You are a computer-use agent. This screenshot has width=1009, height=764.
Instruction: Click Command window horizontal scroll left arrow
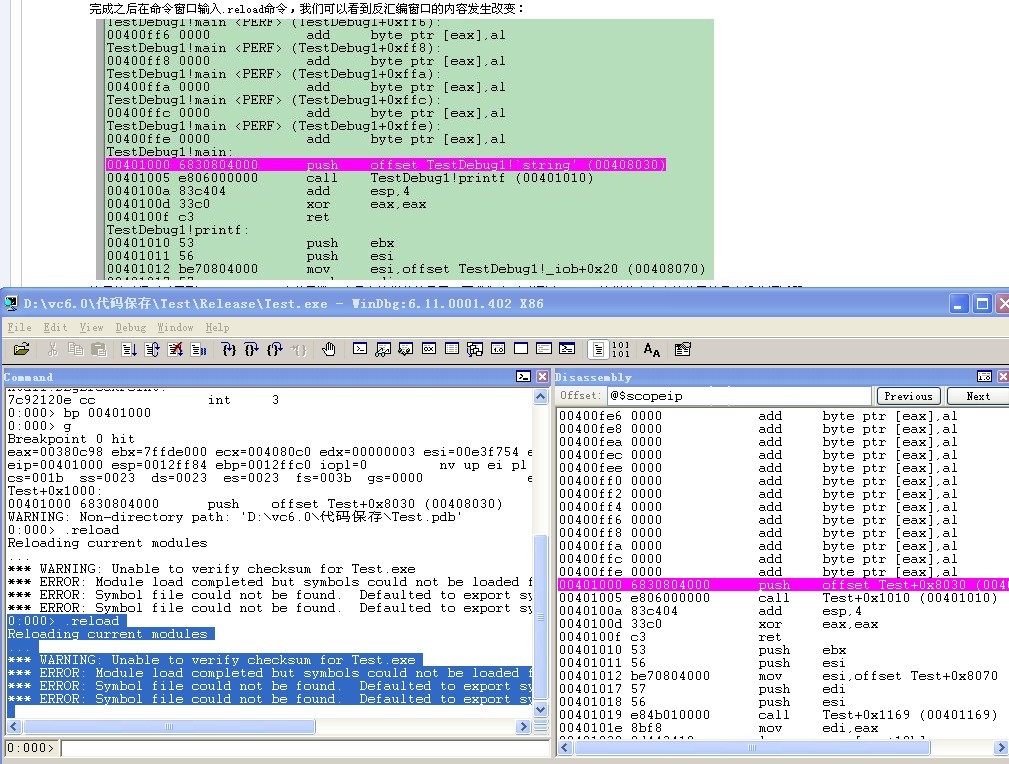(14, 727)
